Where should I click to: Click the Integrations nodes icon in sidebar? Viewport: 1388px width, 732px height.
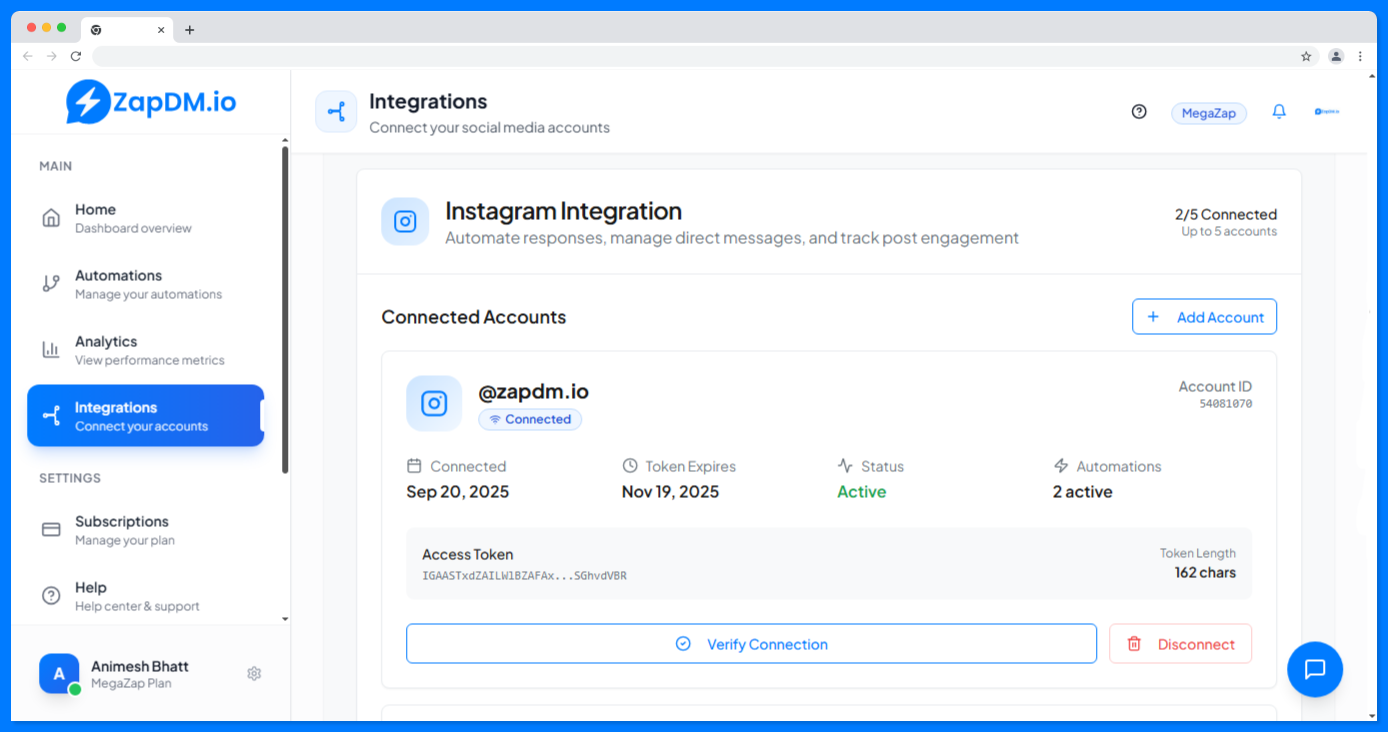[x=51, y=416]
